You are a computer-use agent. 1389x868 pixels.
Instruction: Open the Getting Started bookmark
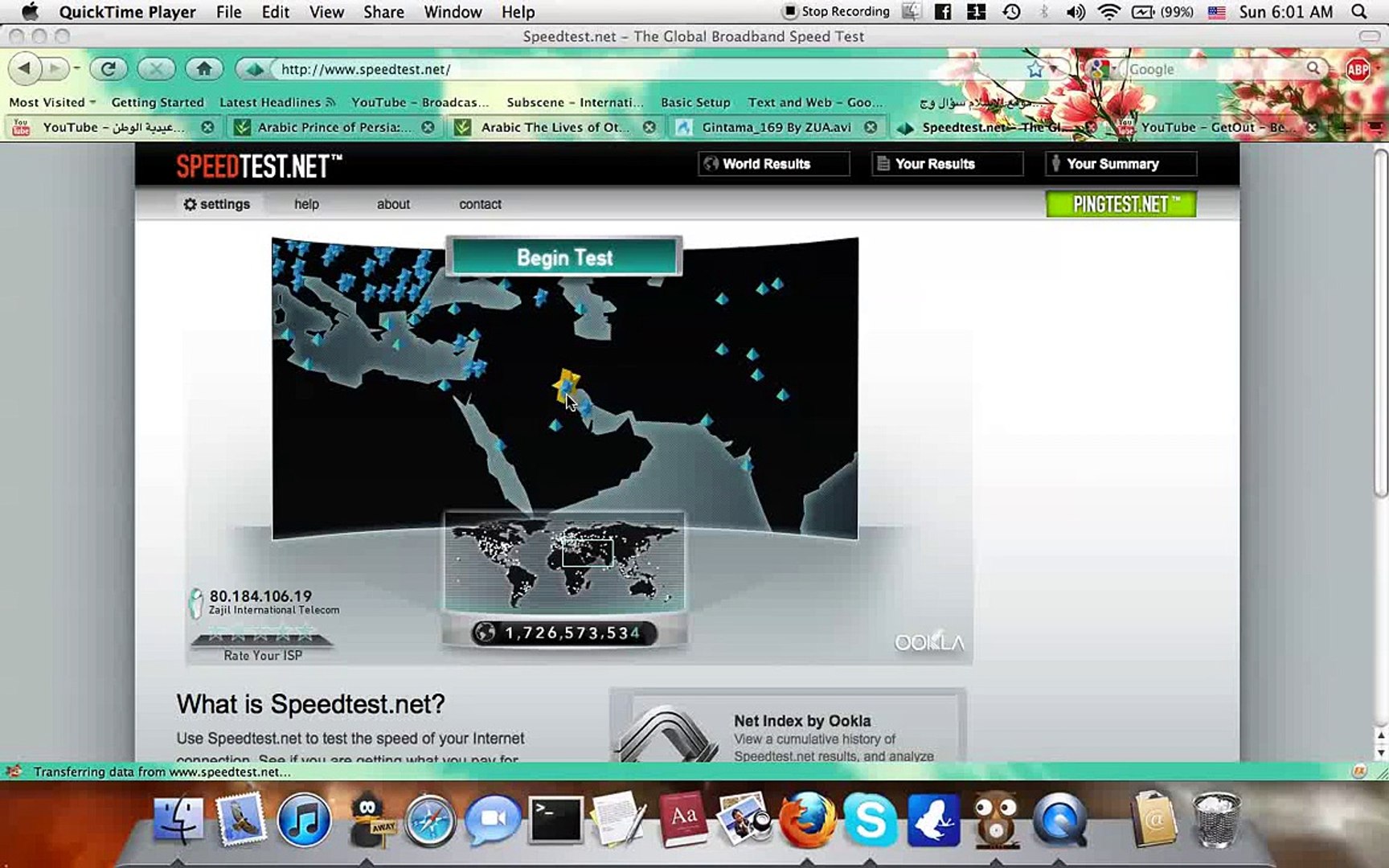158,102
